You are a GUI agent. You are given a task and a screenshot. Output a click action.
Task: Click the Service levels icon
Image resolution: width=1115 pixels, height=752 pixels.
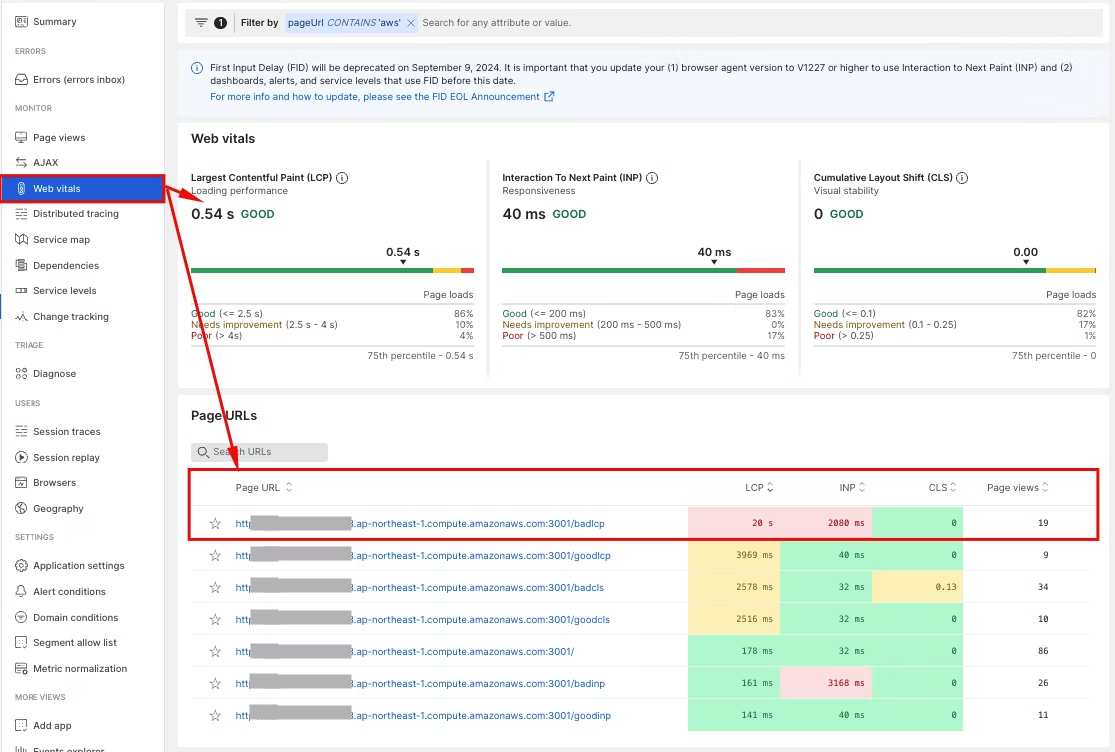click(21, 291)
